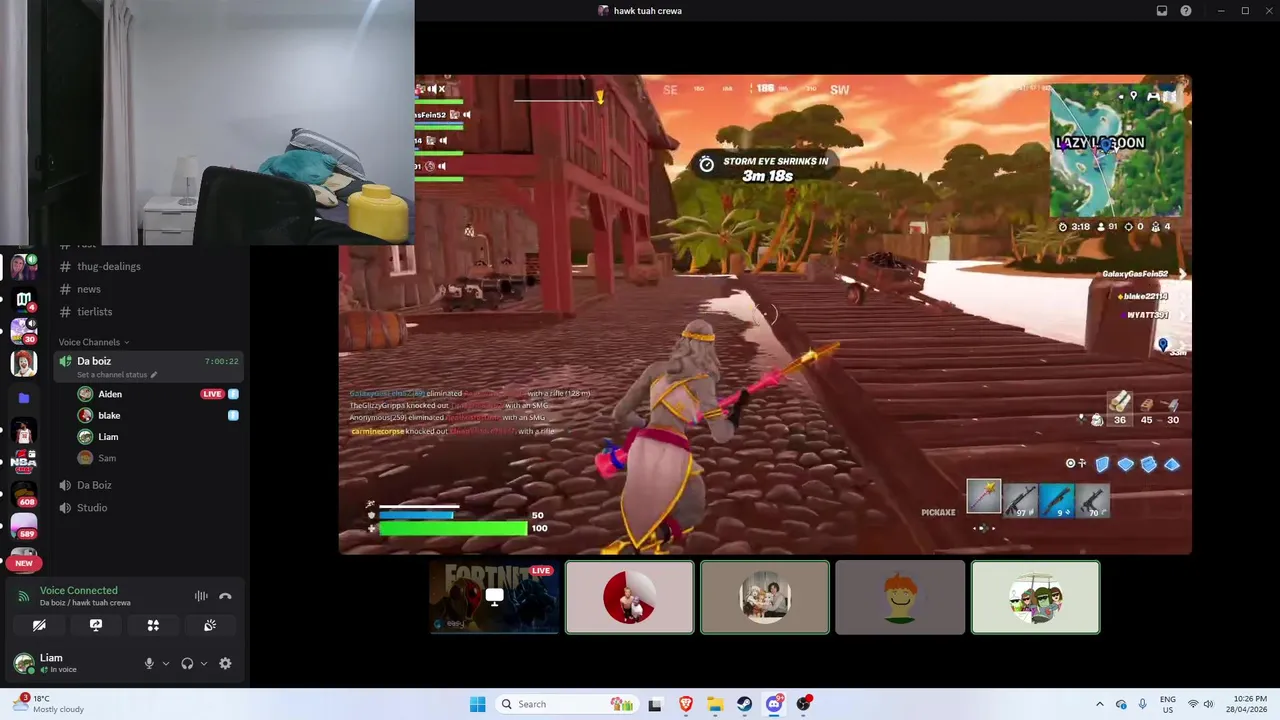Viewport: 1280px width, 720px height.
Task: Show hidden system tray icons
Action: pyautogui.click(x=1100, y=704)
